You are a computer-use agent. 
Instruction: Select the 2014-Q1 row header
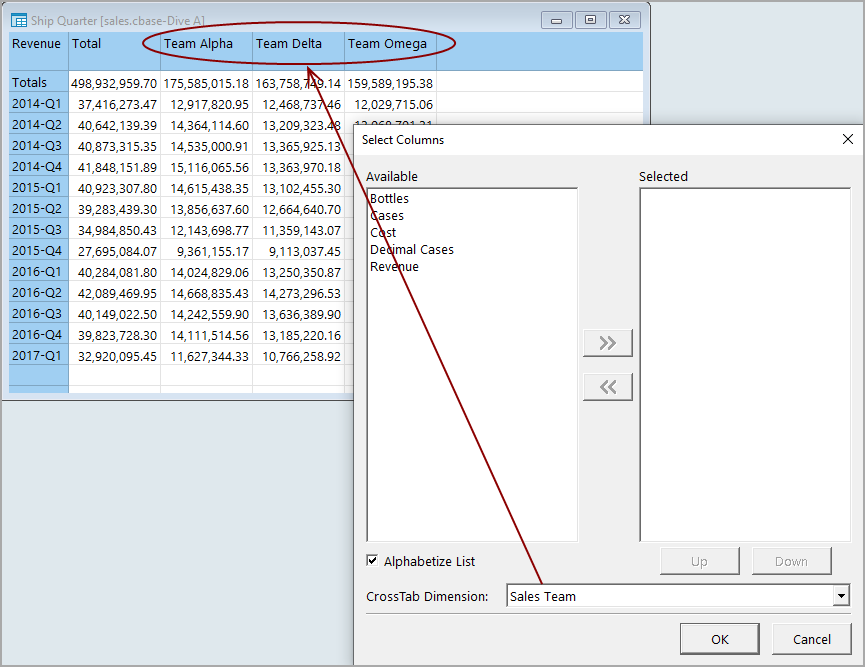[x=38, y=104]
